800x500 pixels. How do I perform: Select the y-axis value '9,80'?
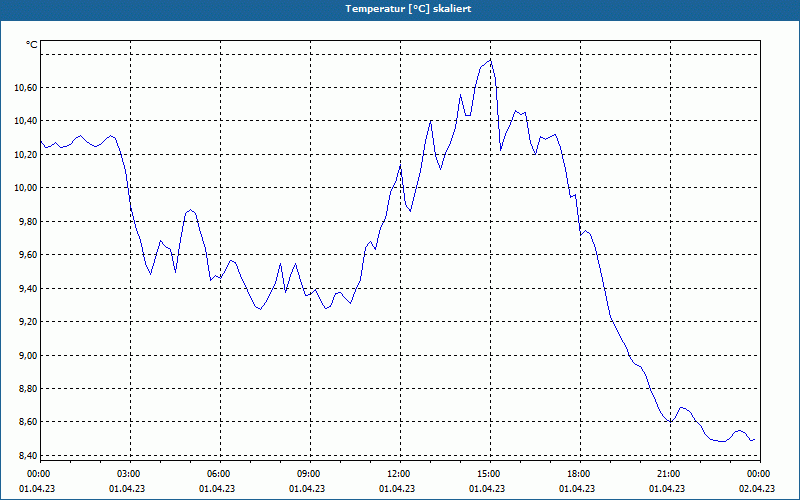pyautogui.click(x=28, y=221)
